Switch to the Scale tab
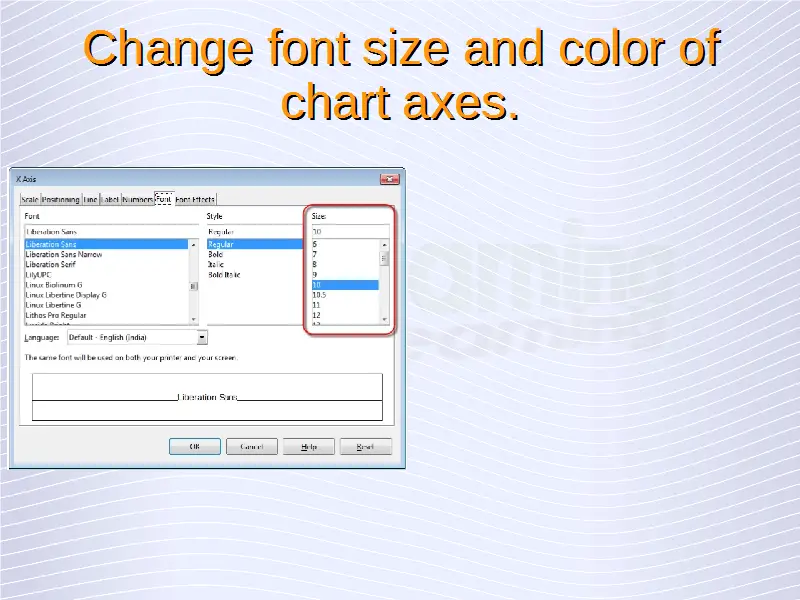800x600 pixels. 29,199
